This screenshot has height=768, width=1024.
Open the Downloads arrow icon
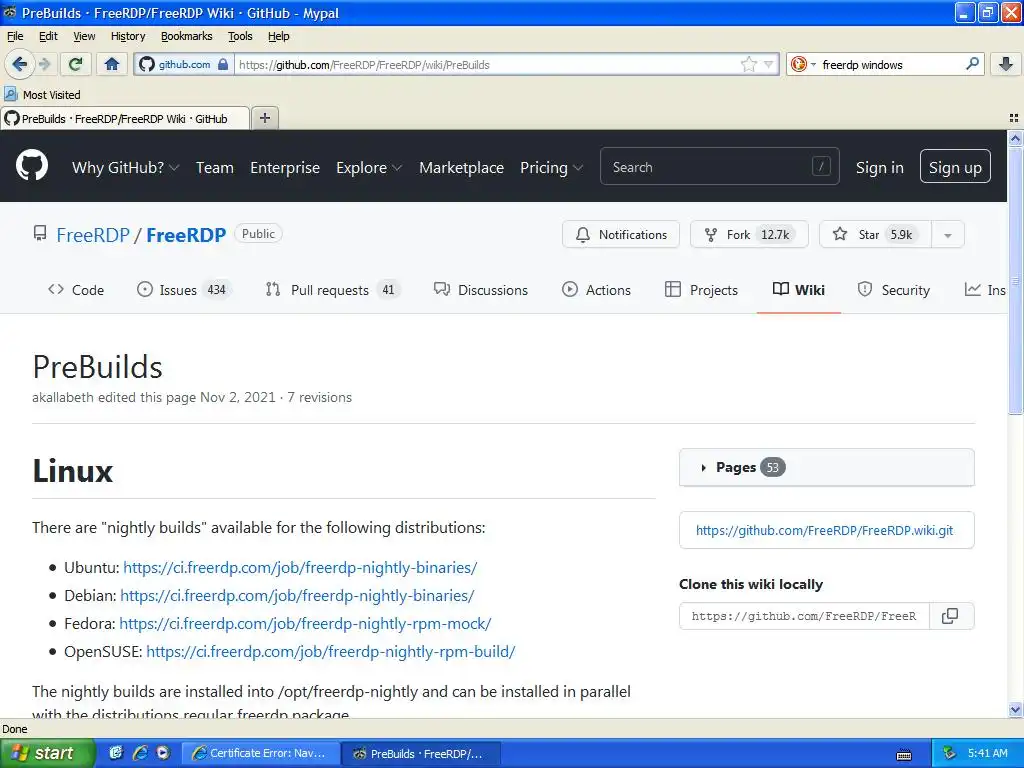[1006, 64]
